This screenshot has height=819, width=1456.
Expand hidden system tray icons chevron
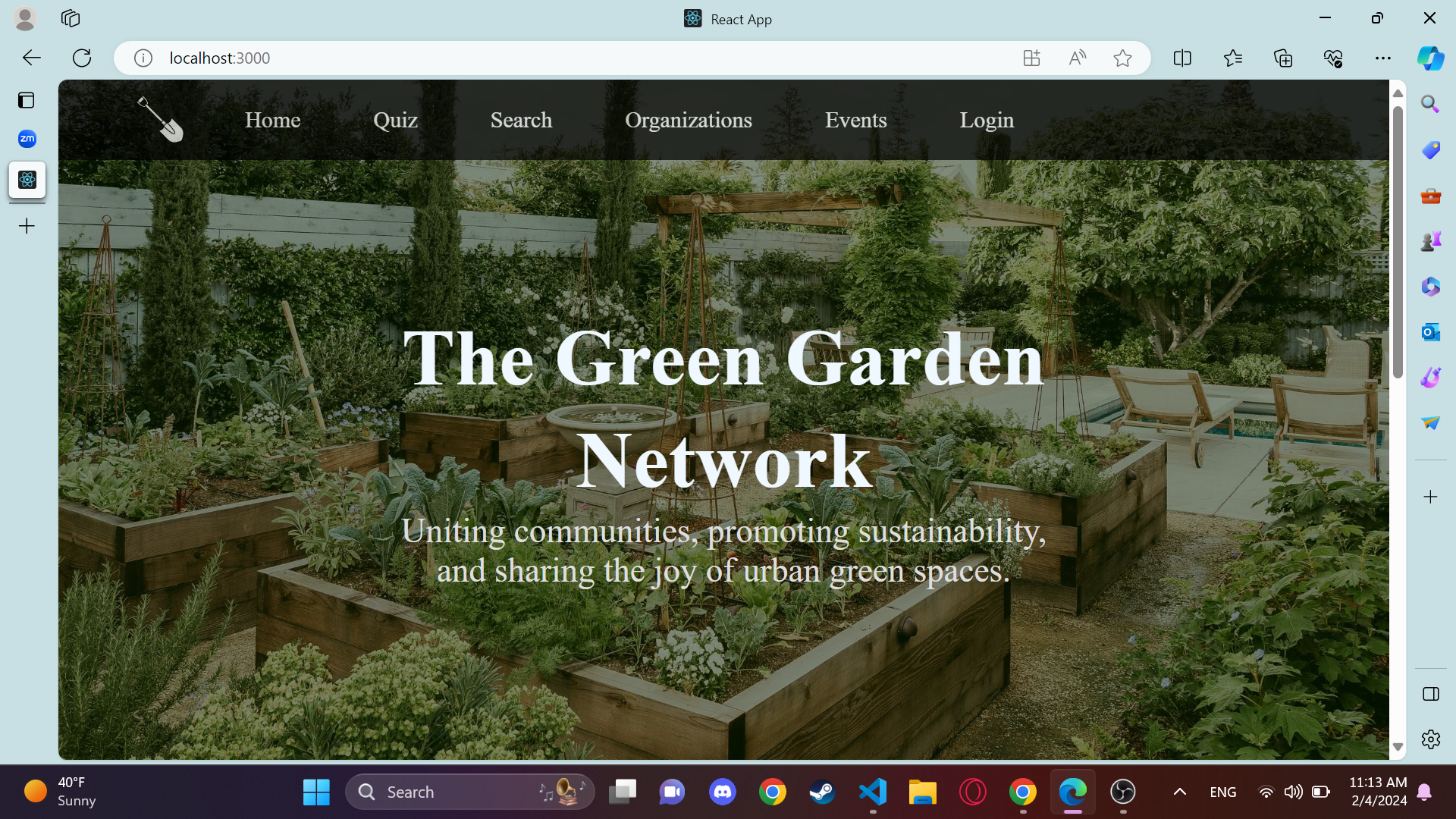[1180, 792]
